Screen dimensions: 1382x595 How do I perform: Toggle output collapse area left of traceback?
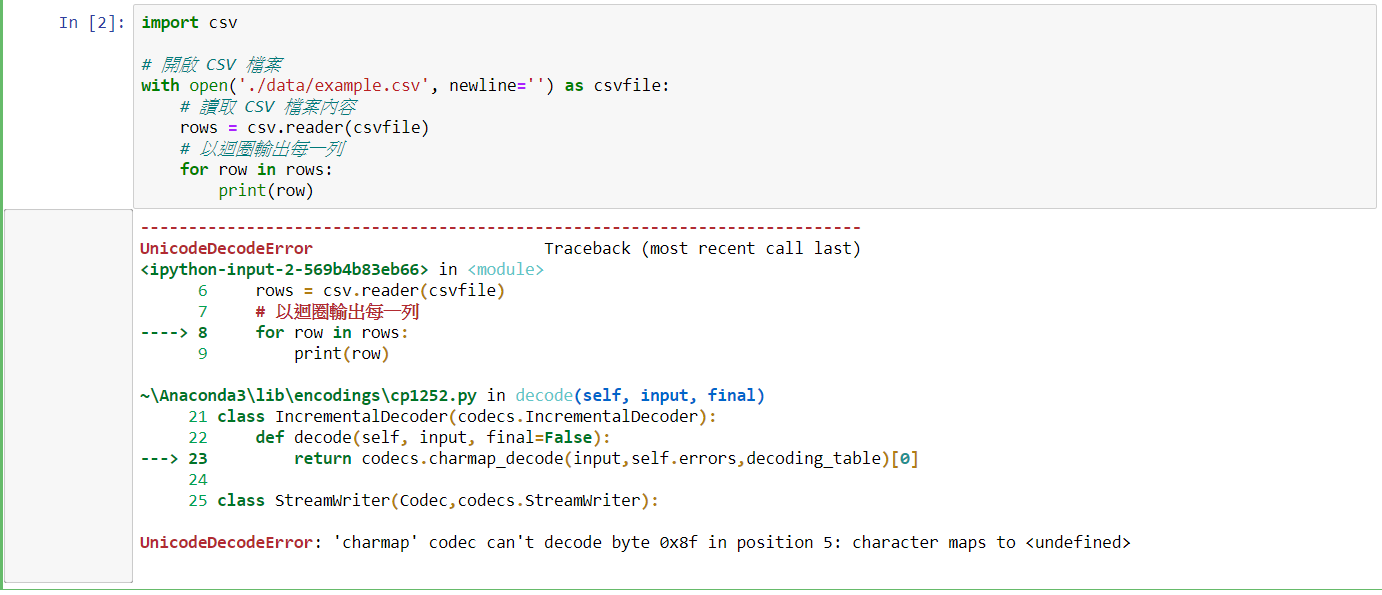coord(69,395)
